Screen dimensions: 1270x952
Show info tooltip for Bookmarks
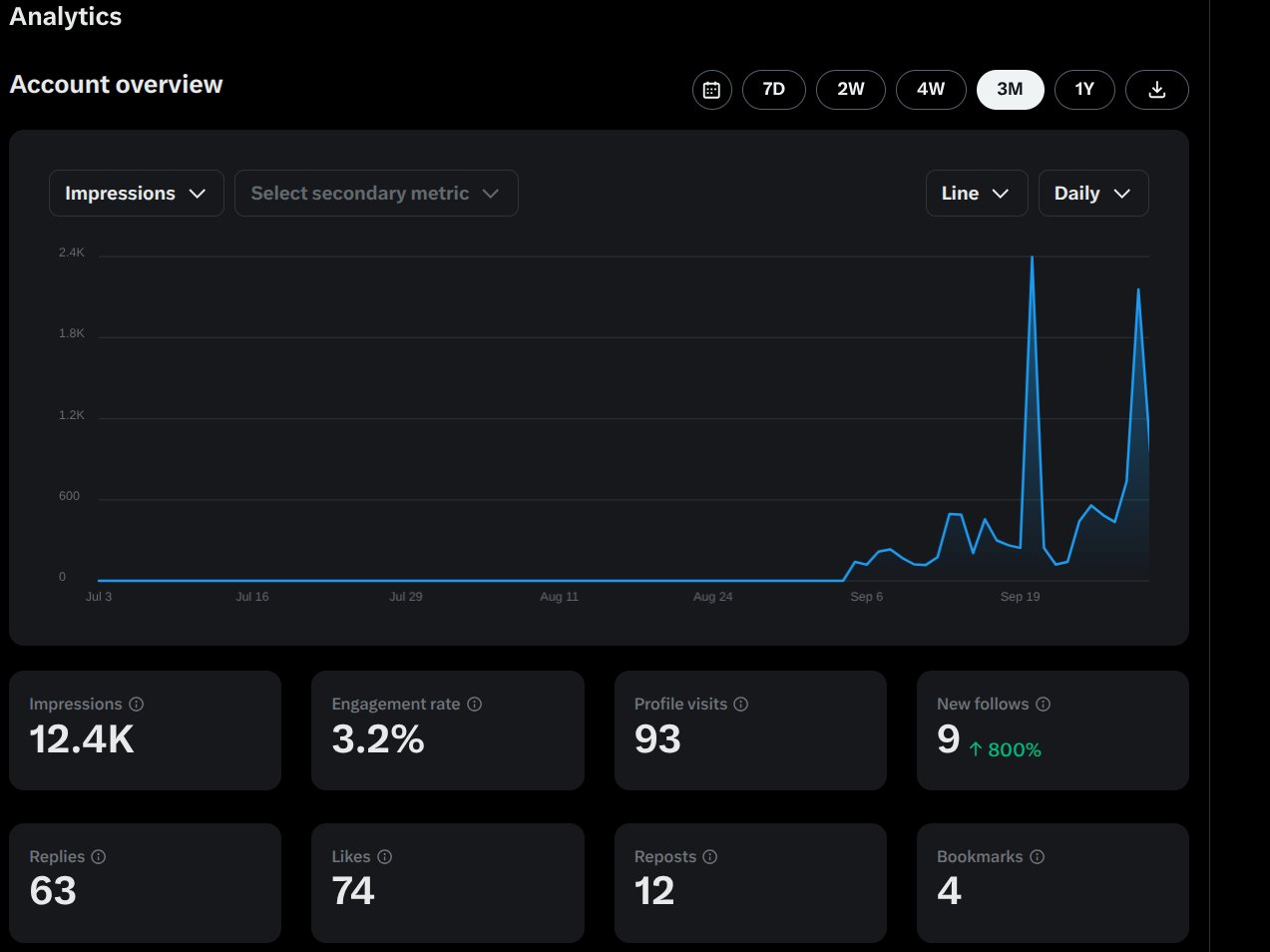coord(1038,857)
